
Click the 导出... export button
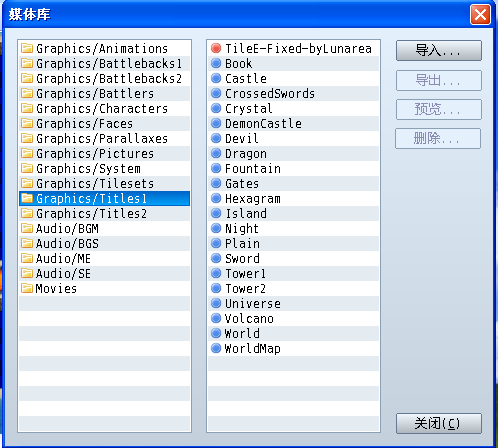(439, 80)
